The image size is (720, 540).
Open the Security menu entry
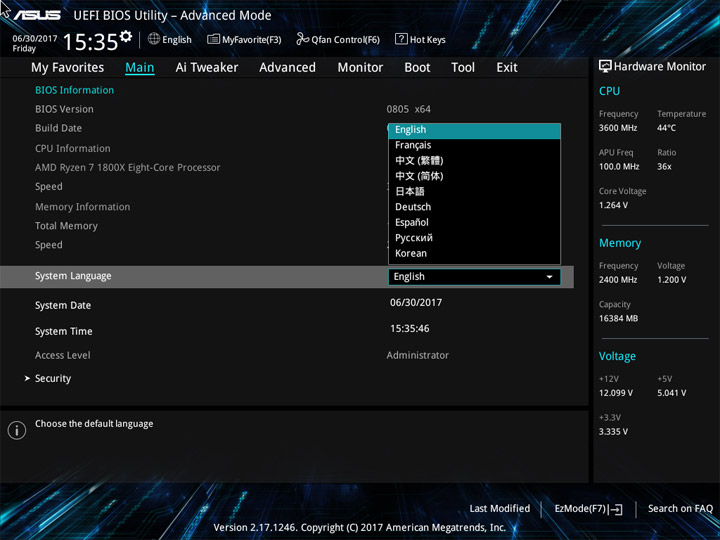coord(53,378)
